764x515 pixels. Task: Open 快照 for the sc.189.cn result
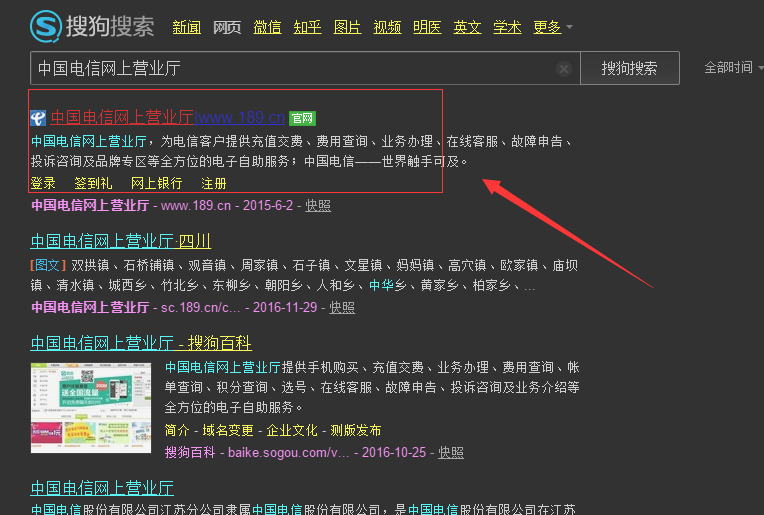tap(342, 307)
